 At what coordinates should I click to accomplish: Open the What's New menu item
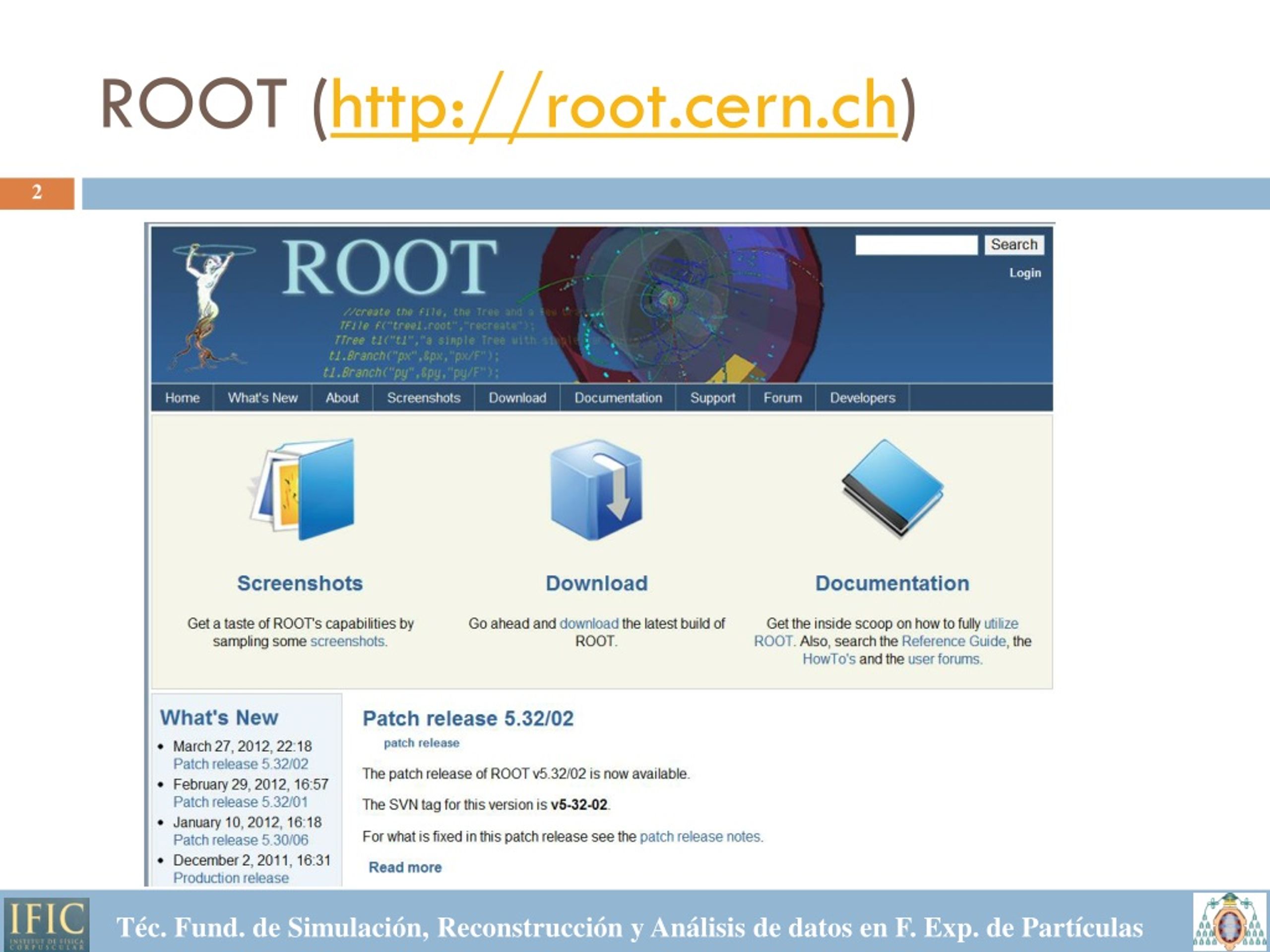click(x=262, y=398)
